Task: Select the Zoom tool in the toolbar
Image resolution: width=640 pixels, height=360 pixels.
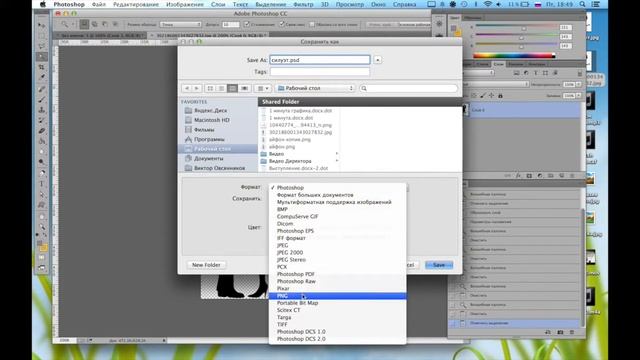Action: tap(42, 227)
